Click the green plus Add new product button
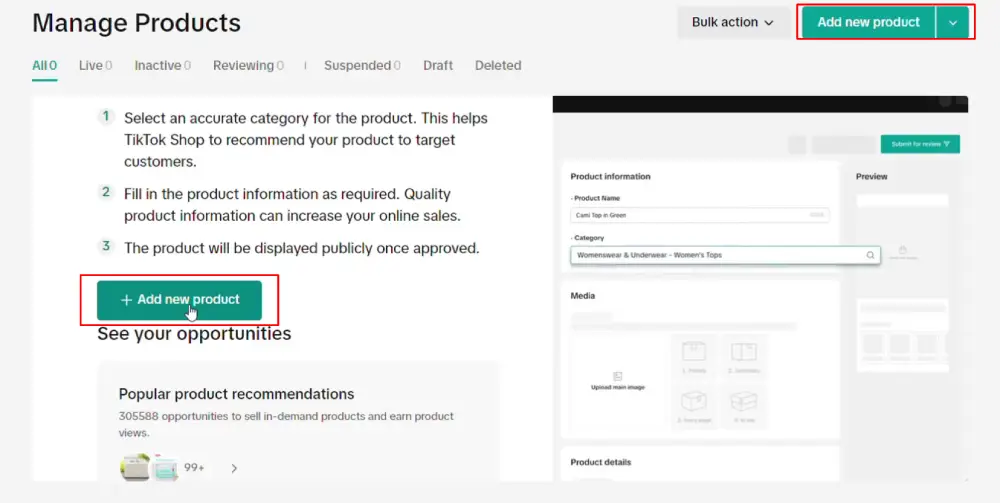1000x503 pixels. pos(179,300)
